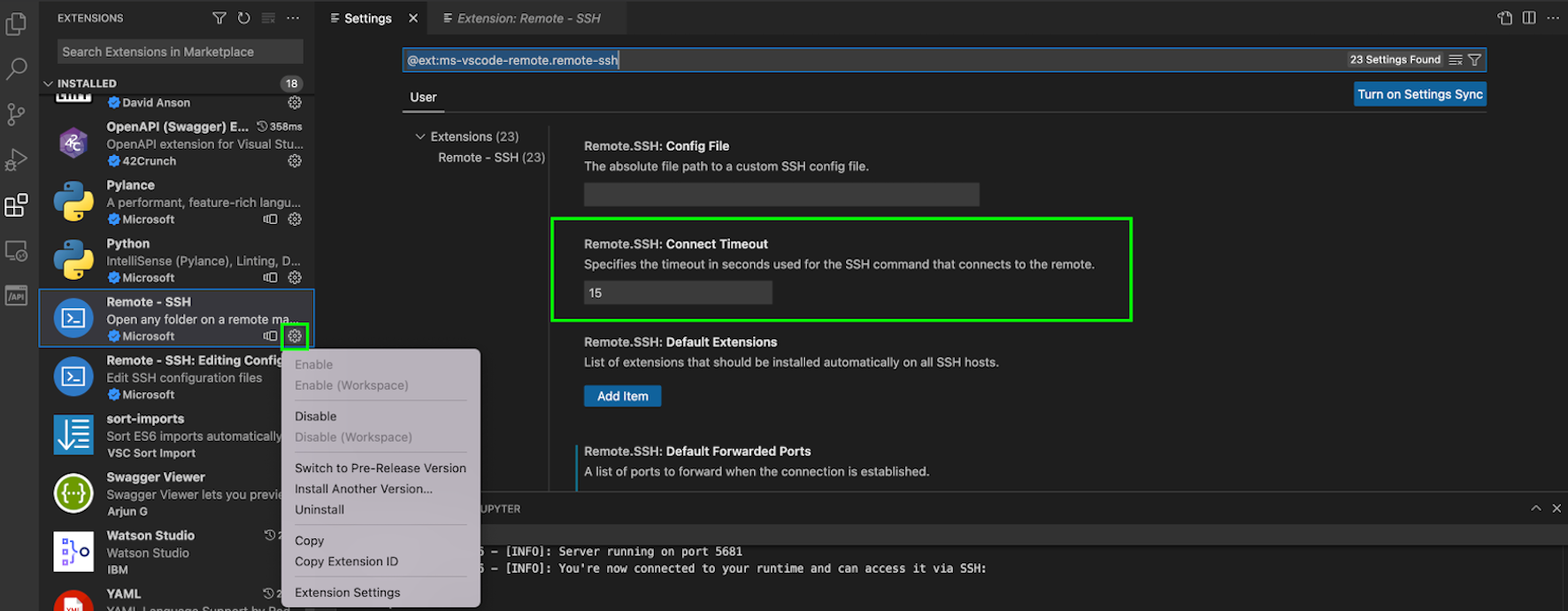Collapse the Extensions (23) settings tree node
Image resolution: width=1568 pixels, height=611 pixels.
tap(420, 136)
